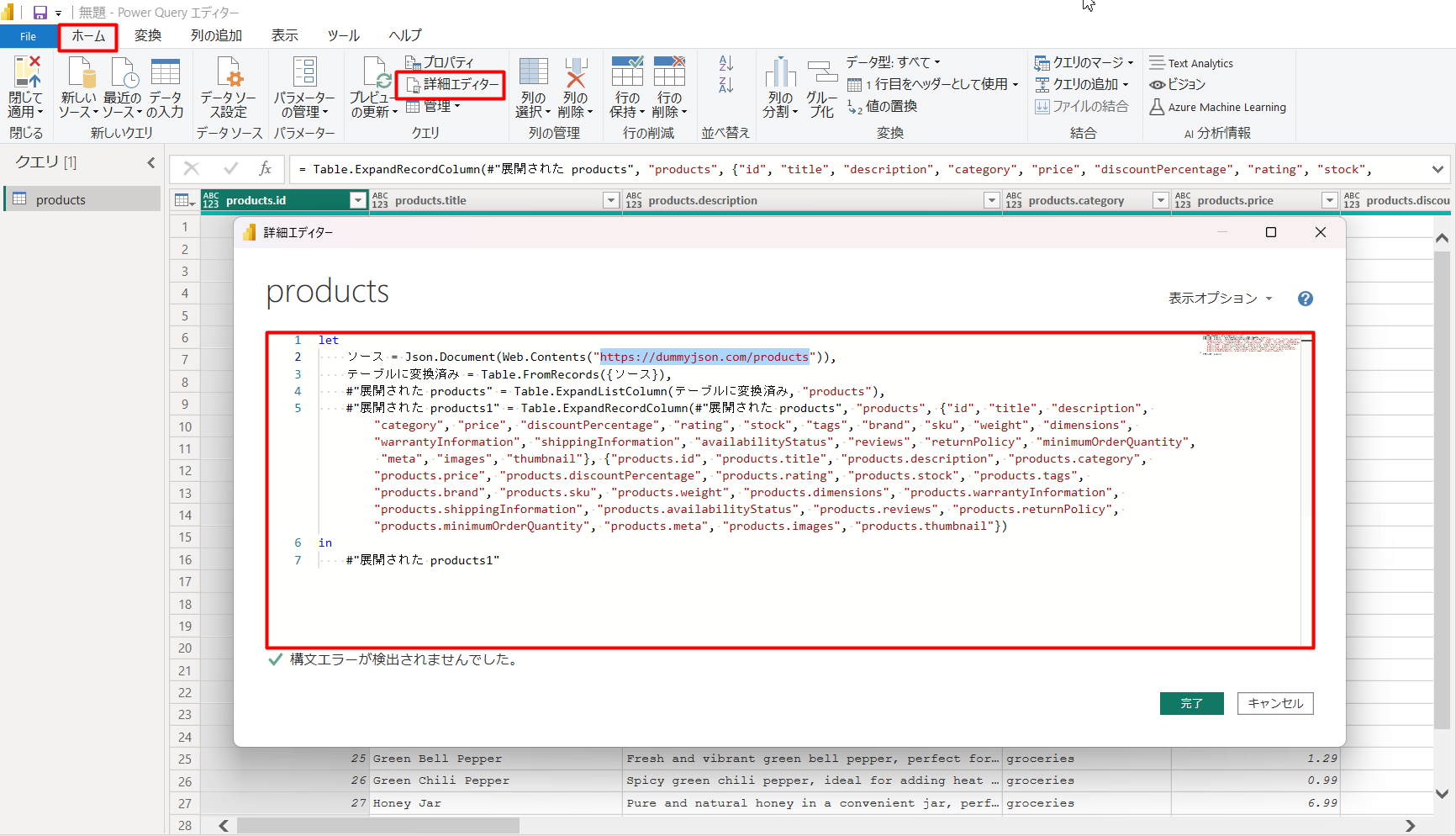The width and height of the screenshot is (1456, 836).
Task: Open the Add Column (列の追加) tab
Action: (x=216, y=35)
